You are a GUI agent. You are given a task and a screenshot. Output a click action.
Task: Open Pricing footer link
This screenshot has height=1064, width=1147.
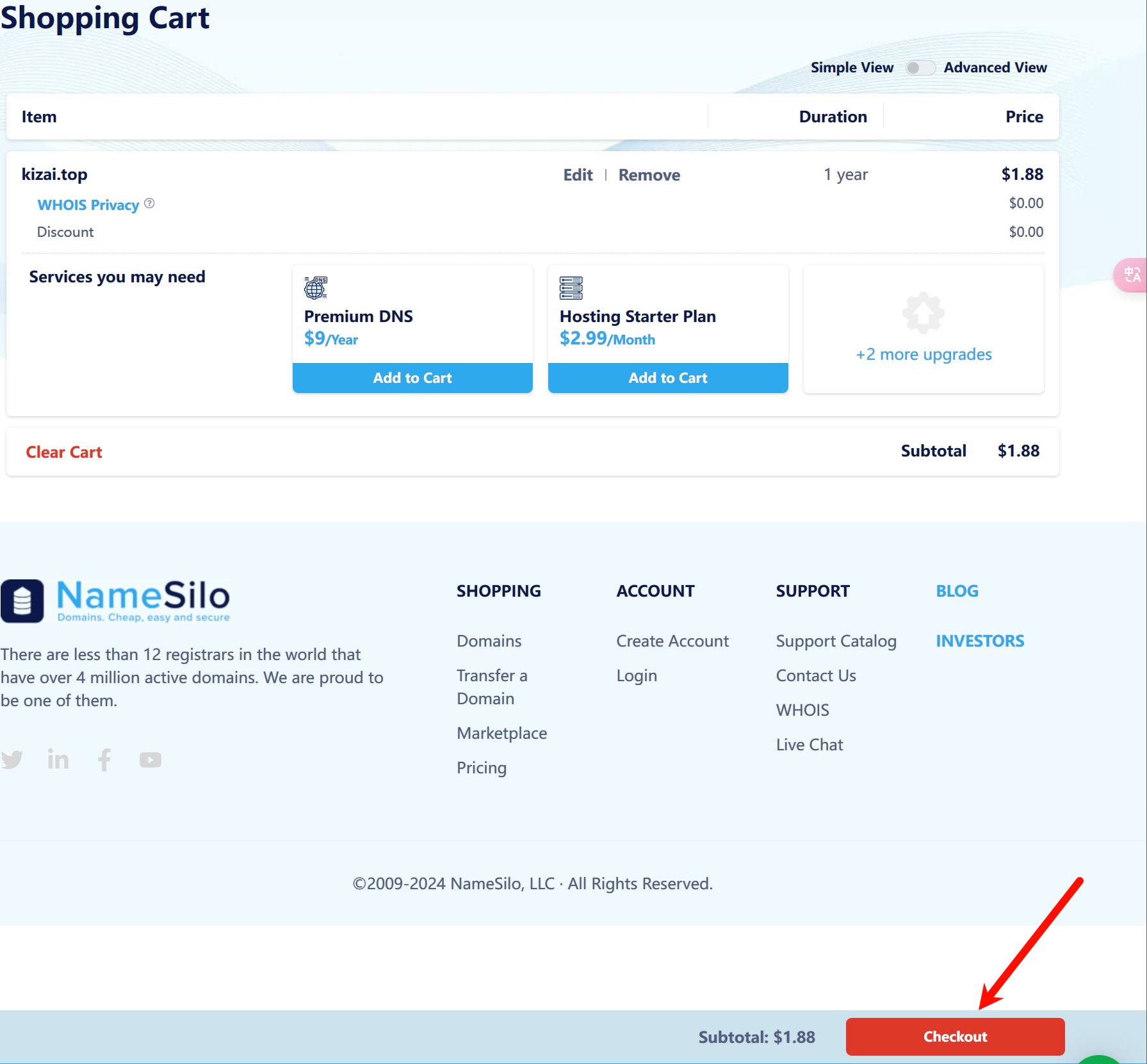pos(482,768)
